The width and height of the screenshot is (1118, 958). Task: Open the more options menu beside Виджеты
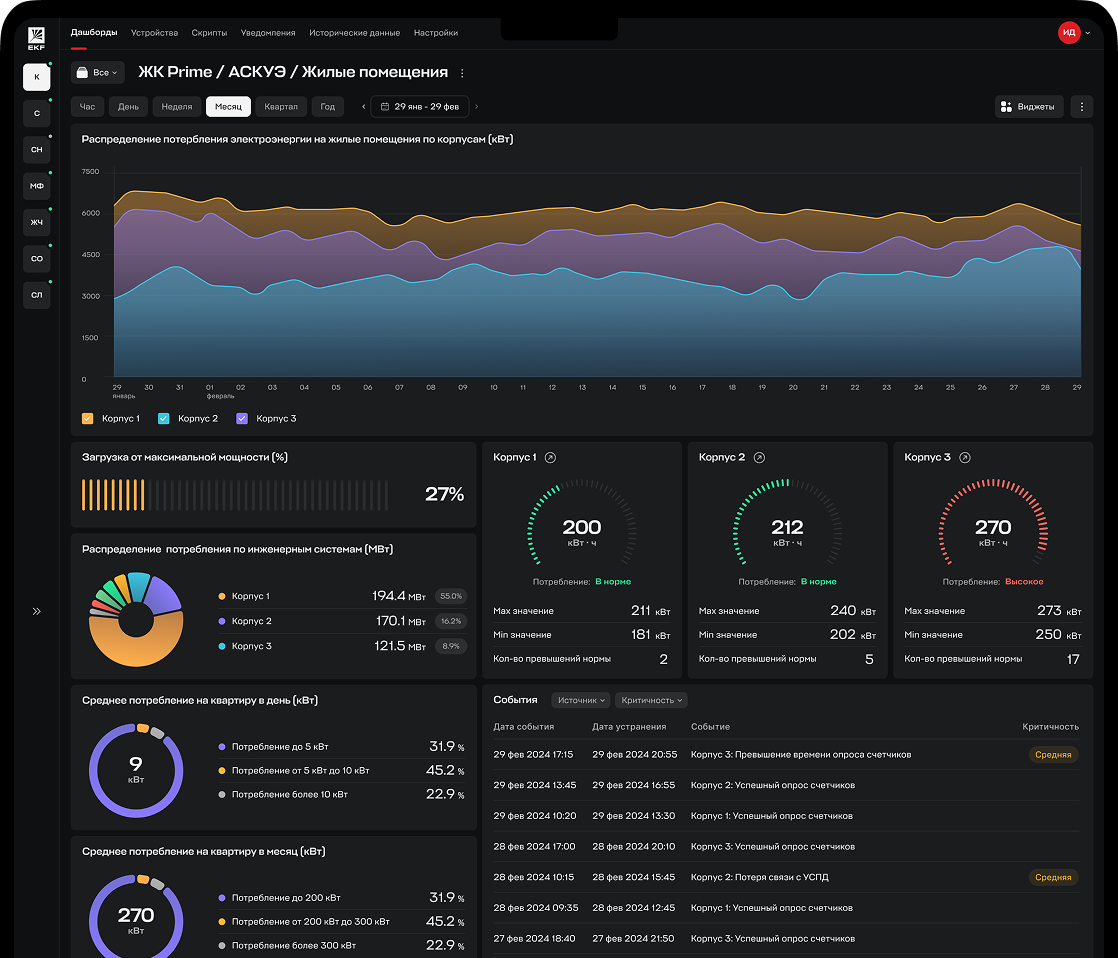click(1080, 106)
